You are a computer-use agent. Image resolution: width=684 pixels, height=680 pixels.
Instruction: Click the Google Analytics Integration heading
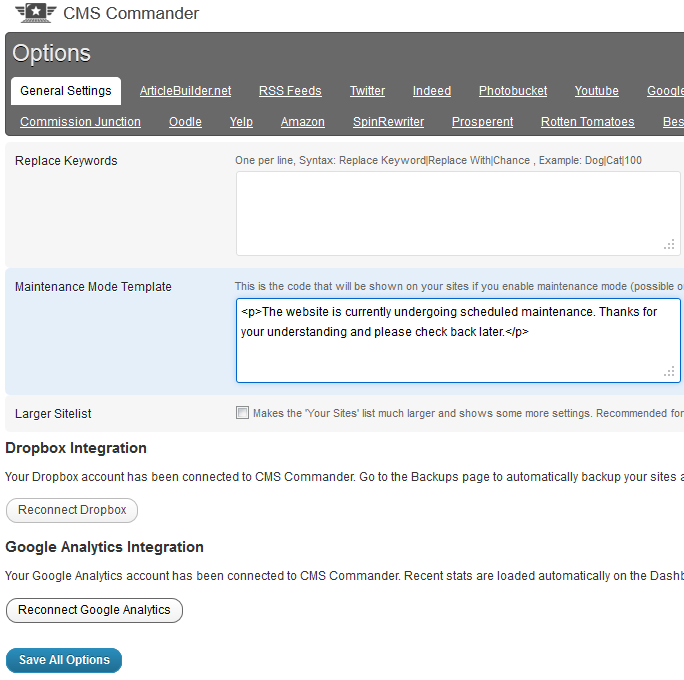(104, 547)
